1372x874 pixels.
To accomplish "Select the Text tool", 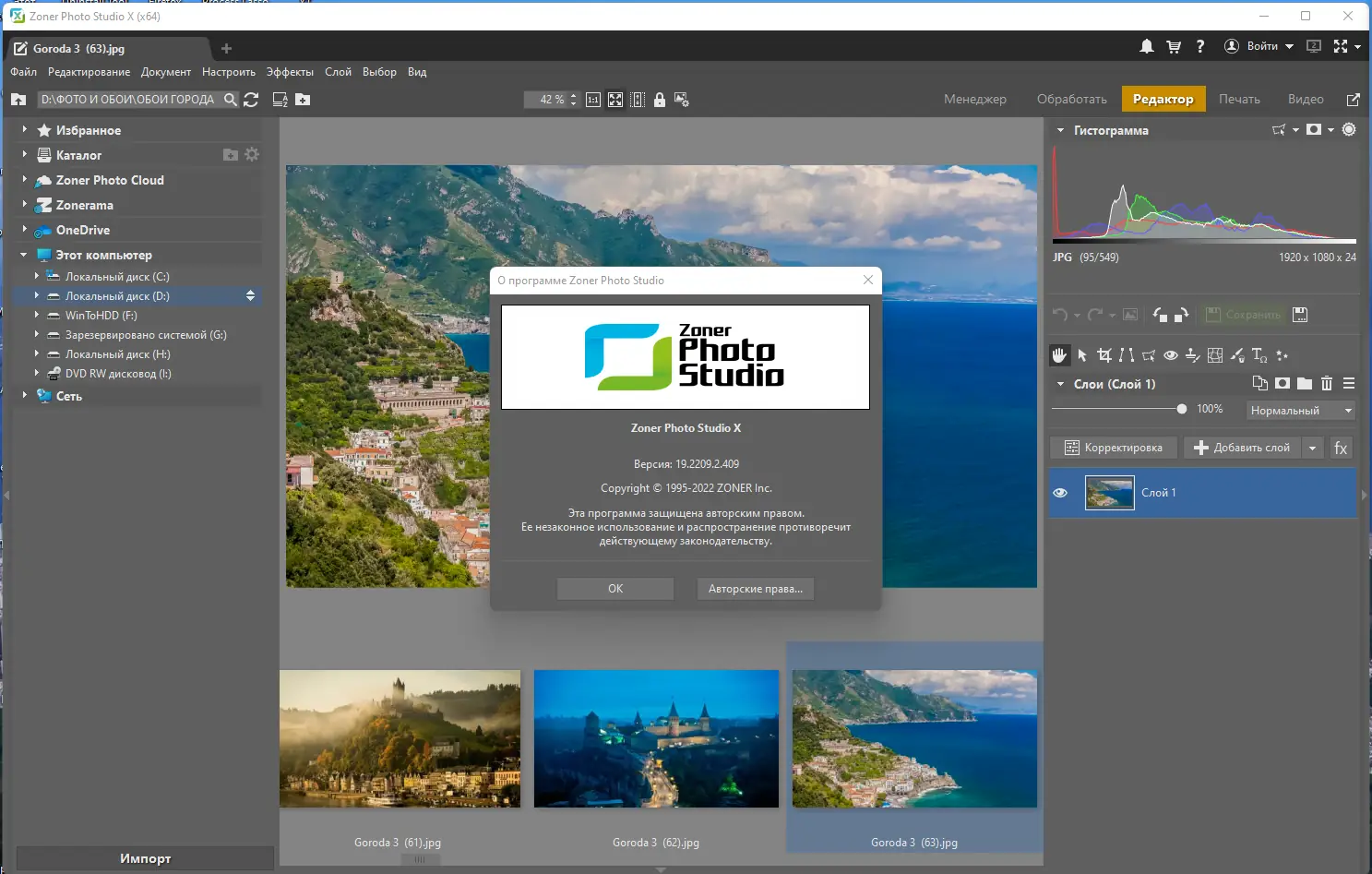I will tap(1258, 355).
